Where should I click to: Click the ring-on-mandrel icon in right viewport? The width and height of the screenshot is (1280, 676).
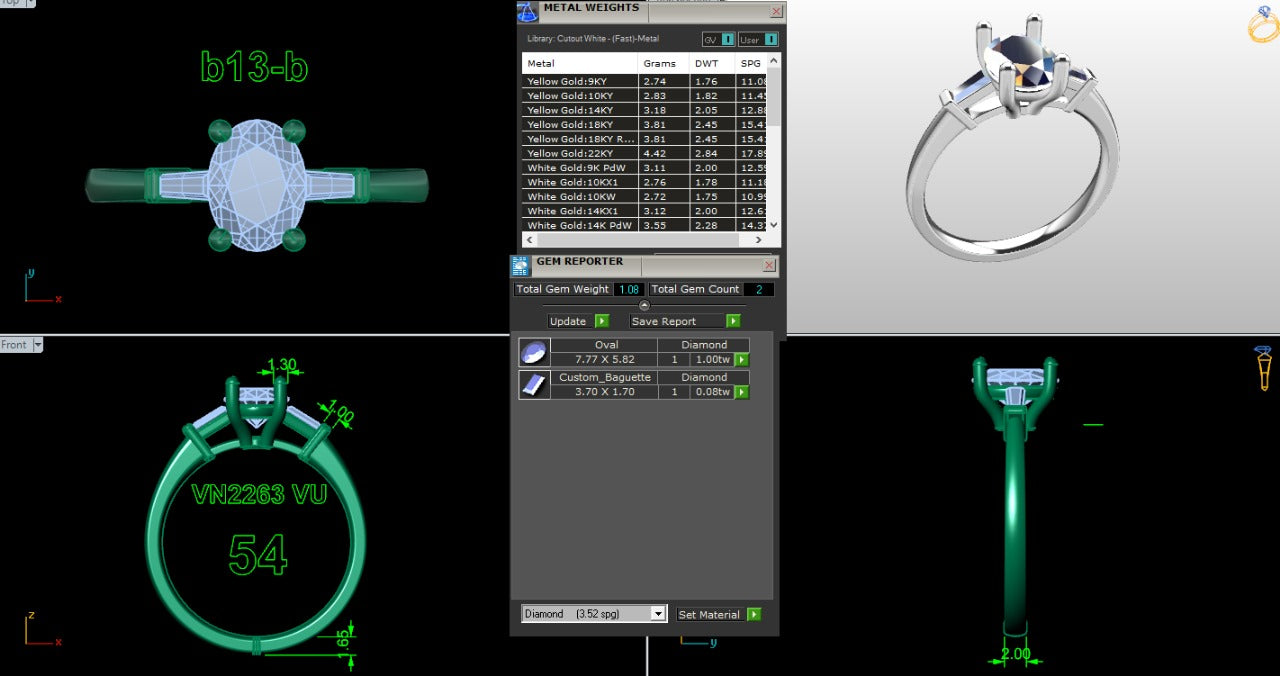pyautogui.click(x=1266, y=368)
